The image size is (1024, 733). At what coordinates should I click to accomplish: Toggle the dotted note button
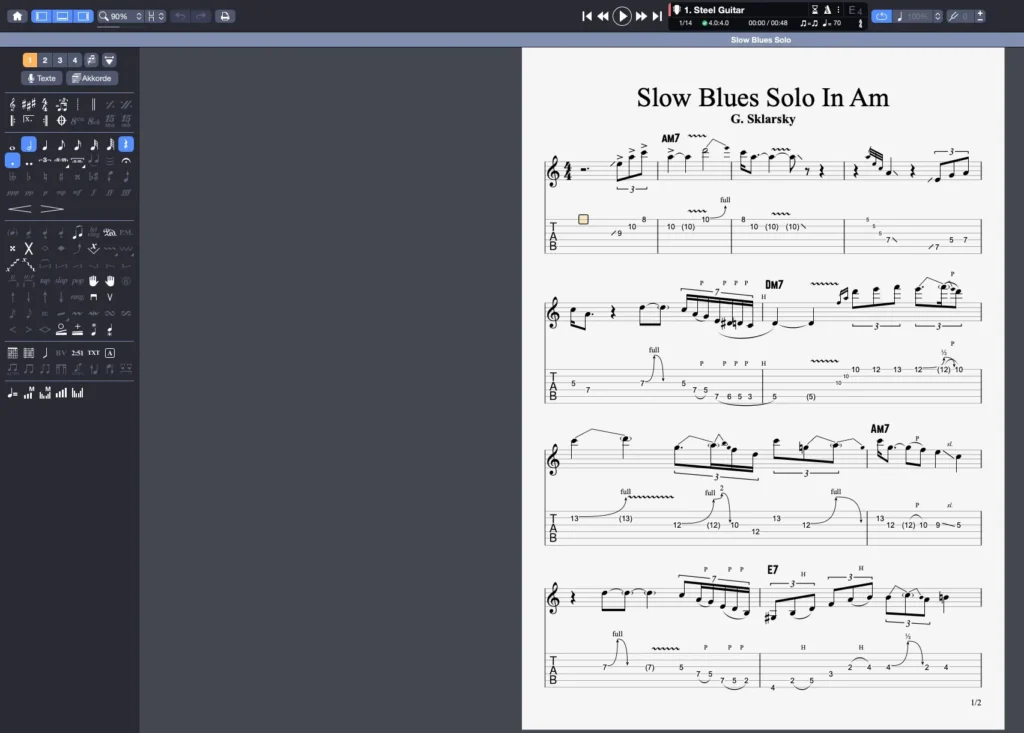(x=12, y=161)
